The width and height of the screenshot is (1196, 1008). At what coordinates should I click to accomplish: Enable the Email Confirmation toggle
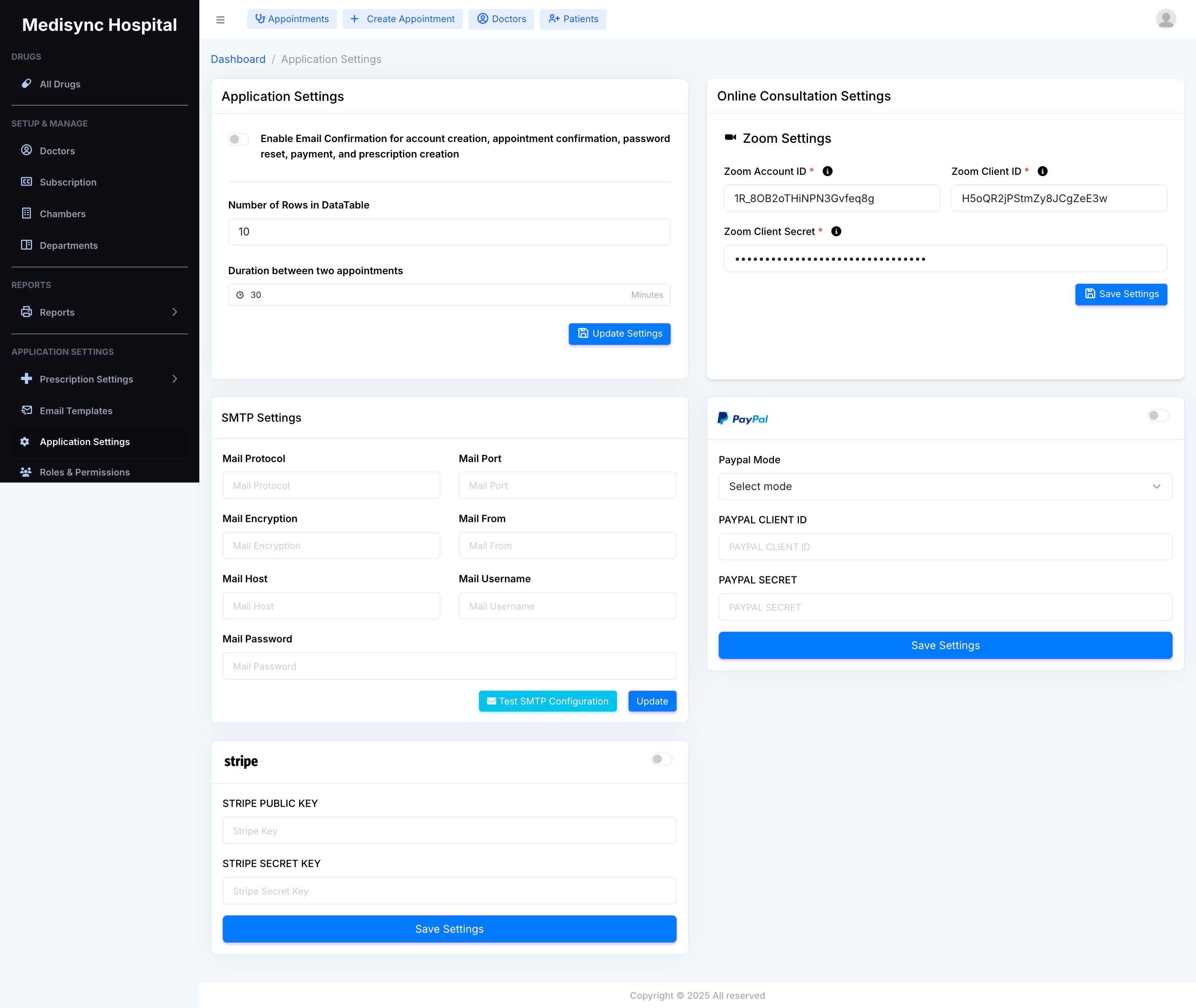coord(238,139)
